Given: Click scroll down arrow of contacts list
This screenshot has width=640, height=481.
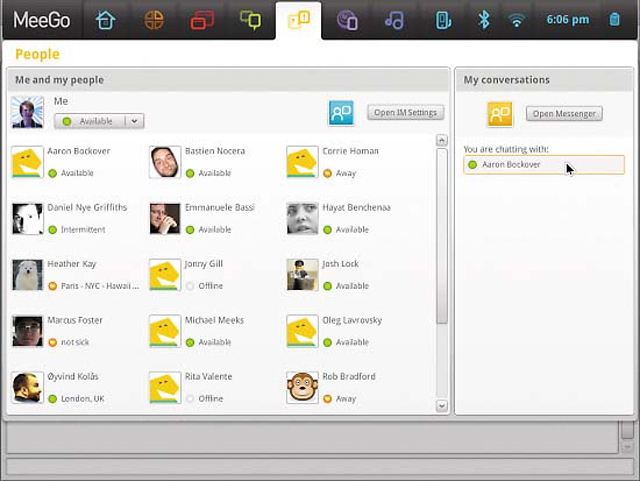Looking at the screenshot, I should 442,406.
